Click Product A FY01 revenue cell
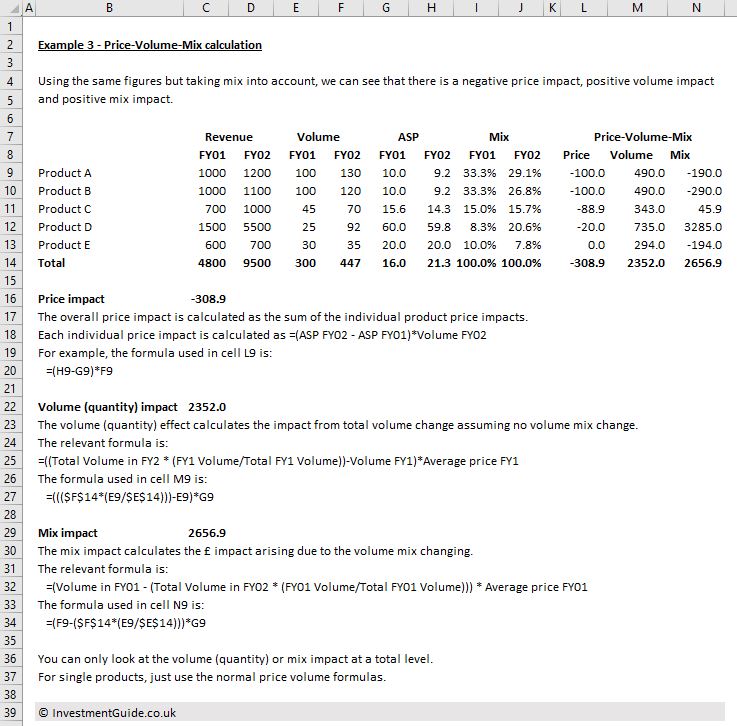737x726 pixels. pyautogui.click(x=212, y=173)
